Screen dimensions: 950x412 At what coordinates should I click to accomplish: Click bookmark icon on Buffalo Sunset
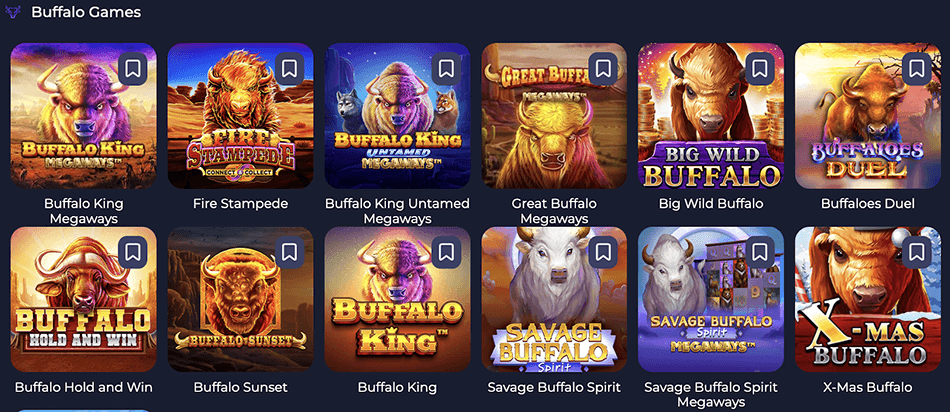(x=290, y=252)
